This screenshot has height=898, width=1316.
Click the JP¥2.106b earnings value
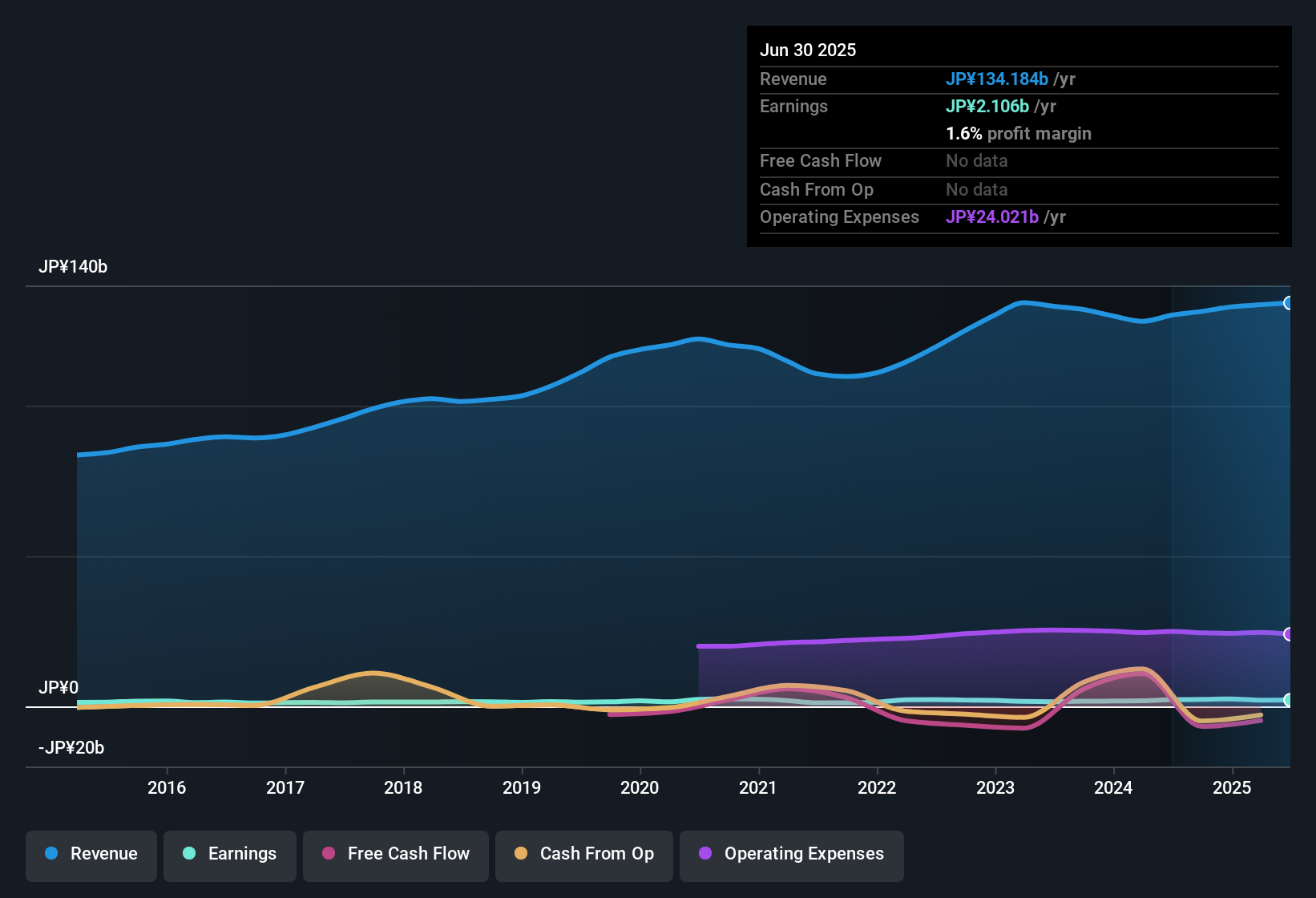pos(987,106)
